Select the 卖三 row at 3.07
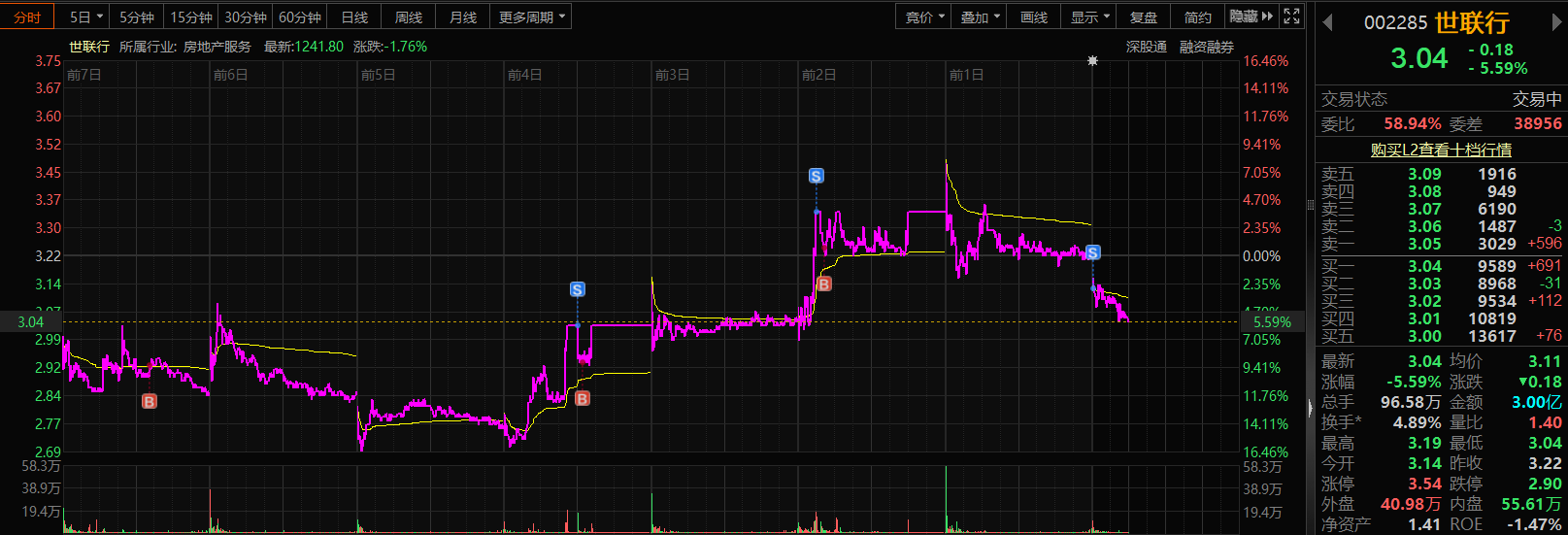The height and width of the screenshot is (535, 1568). click(x=1441, y=209)
